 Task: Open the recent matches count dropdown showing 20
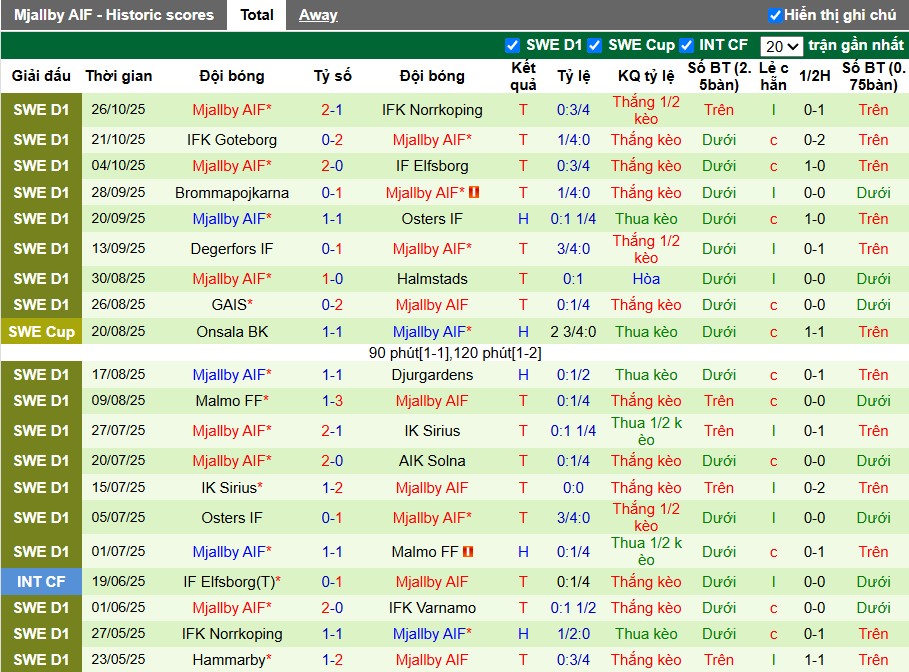tap(781, 46)
